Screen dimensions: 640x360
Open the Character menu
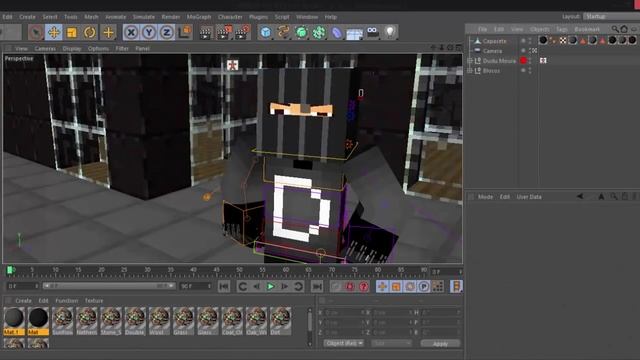pos(230,17)
